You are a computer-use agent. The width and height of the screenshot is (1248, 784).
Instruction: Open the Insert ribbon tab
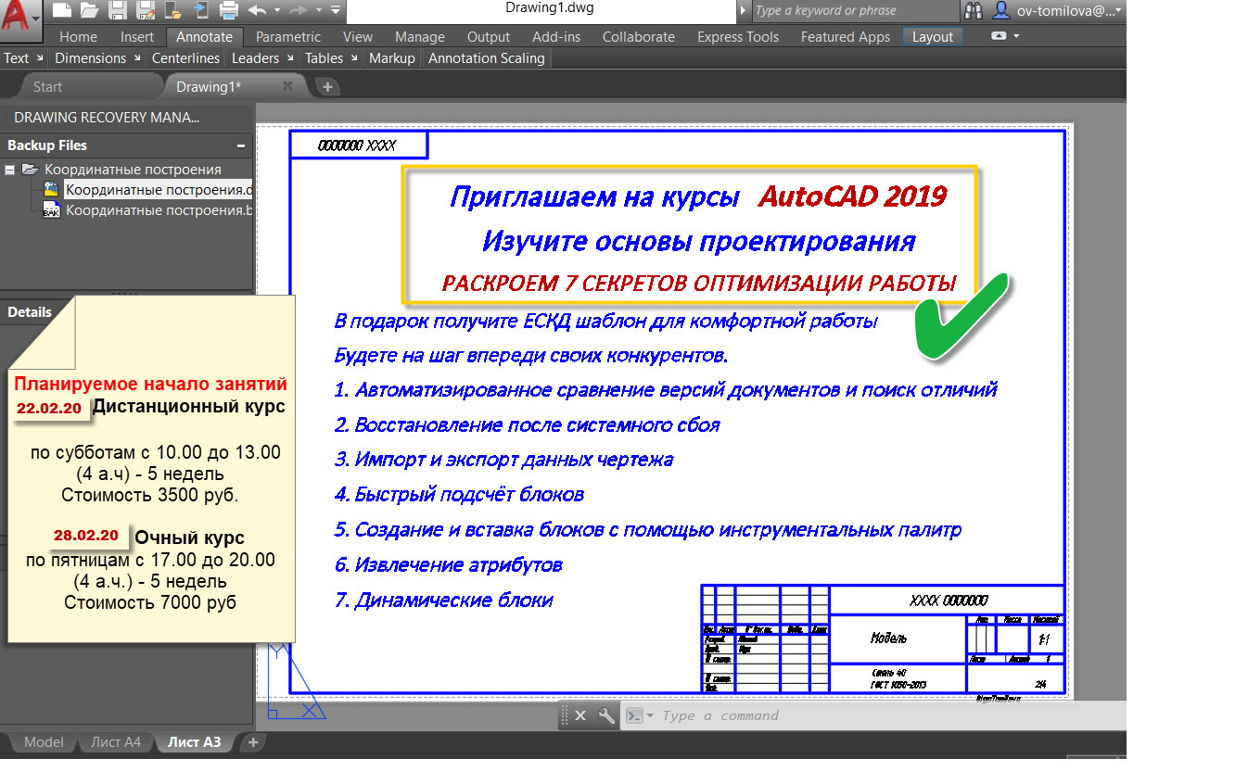pyautogui.click(x=137, y=37)
